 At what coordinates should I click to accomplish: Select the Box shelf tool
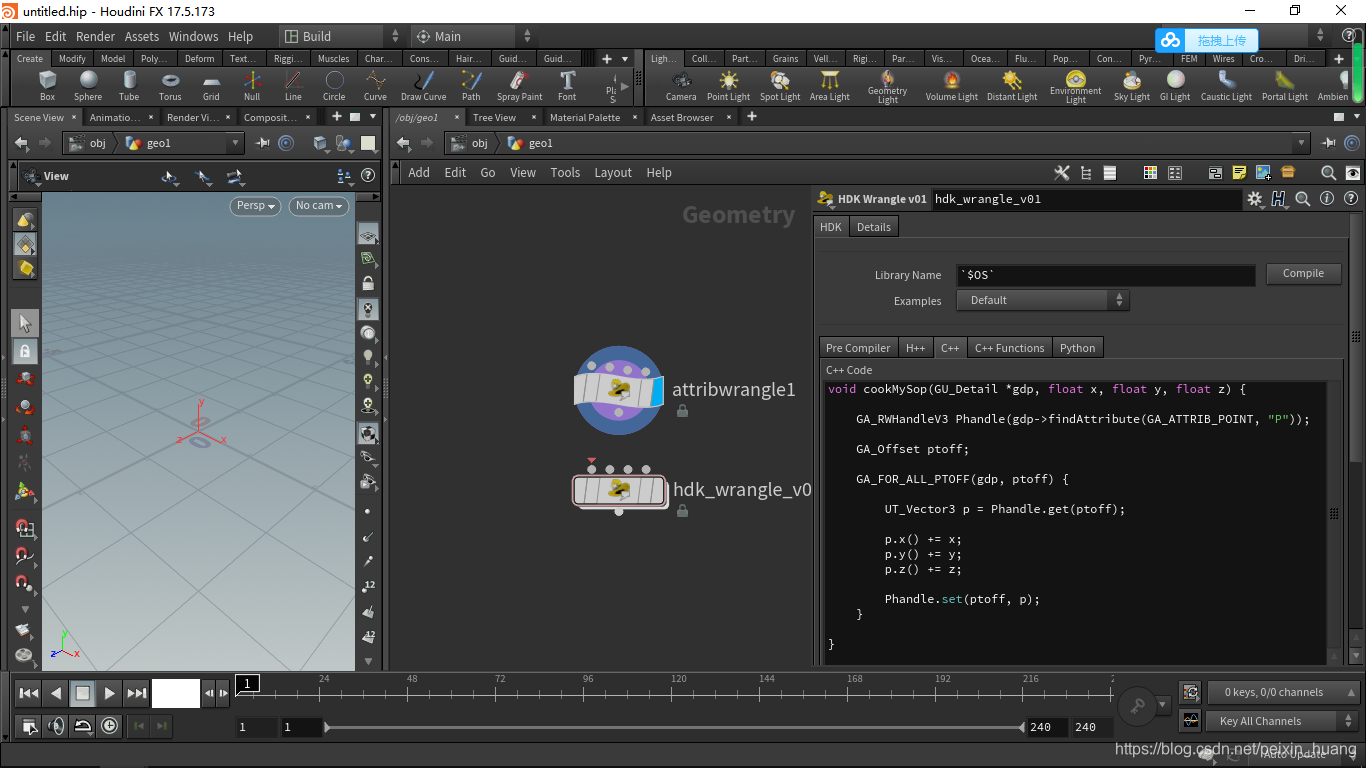point(47,85)
